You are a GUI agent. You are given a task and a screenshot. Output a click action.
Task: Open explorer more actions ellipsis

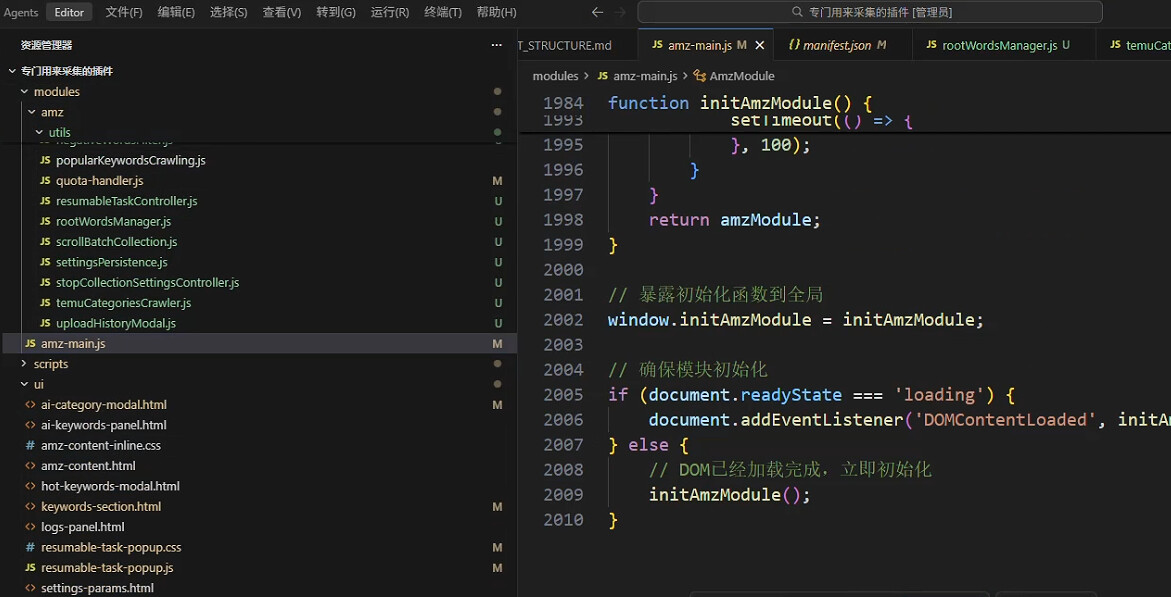click(x=497, y=46)
